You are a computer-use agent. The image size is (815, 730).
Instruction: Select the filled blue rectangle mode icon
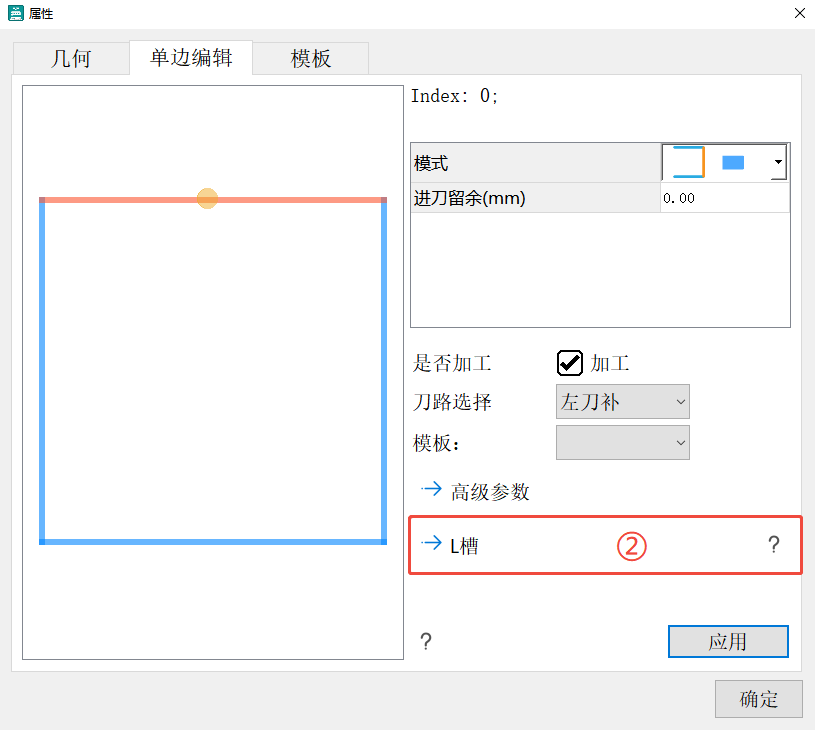tap(733, 163)
